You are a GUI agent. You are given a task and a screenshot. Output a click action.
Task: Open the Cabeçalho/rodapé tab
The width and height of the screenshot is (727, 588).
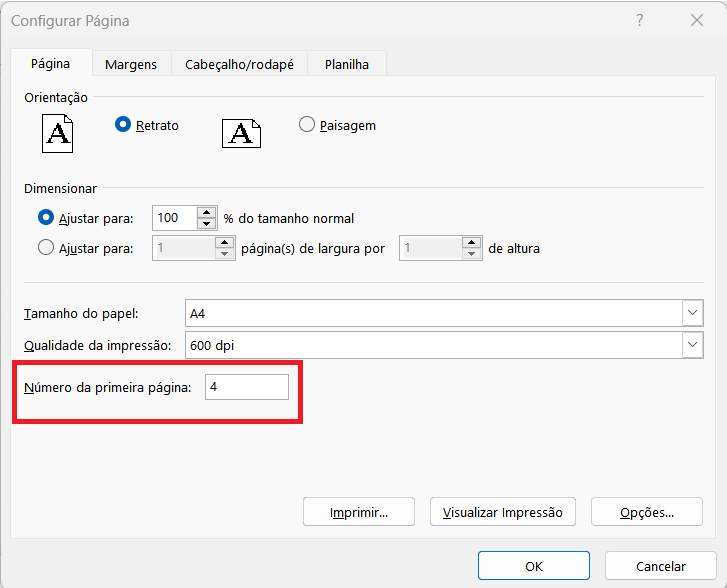(x=239, y=64)
